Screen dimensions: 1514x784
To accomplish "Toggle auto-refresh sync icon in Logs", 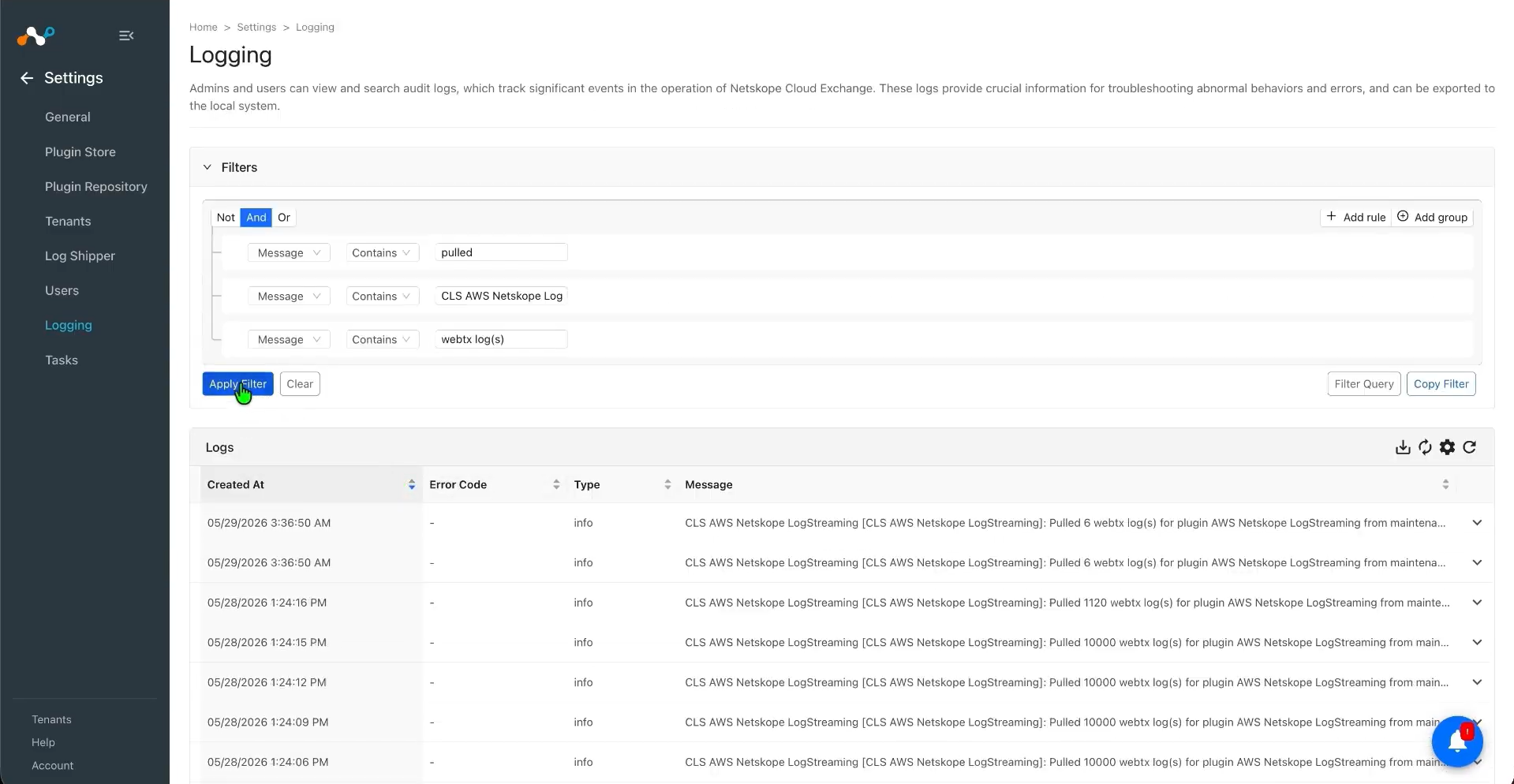I will point(1425,447).
